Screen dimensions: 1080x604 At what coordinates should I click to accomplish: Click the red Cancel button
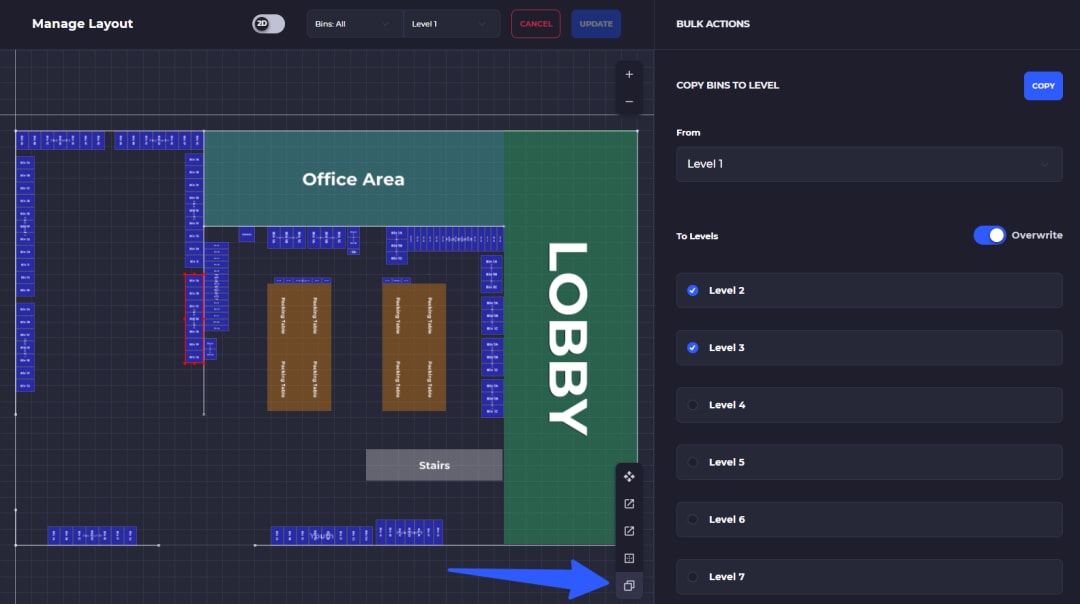pos(536,24)
